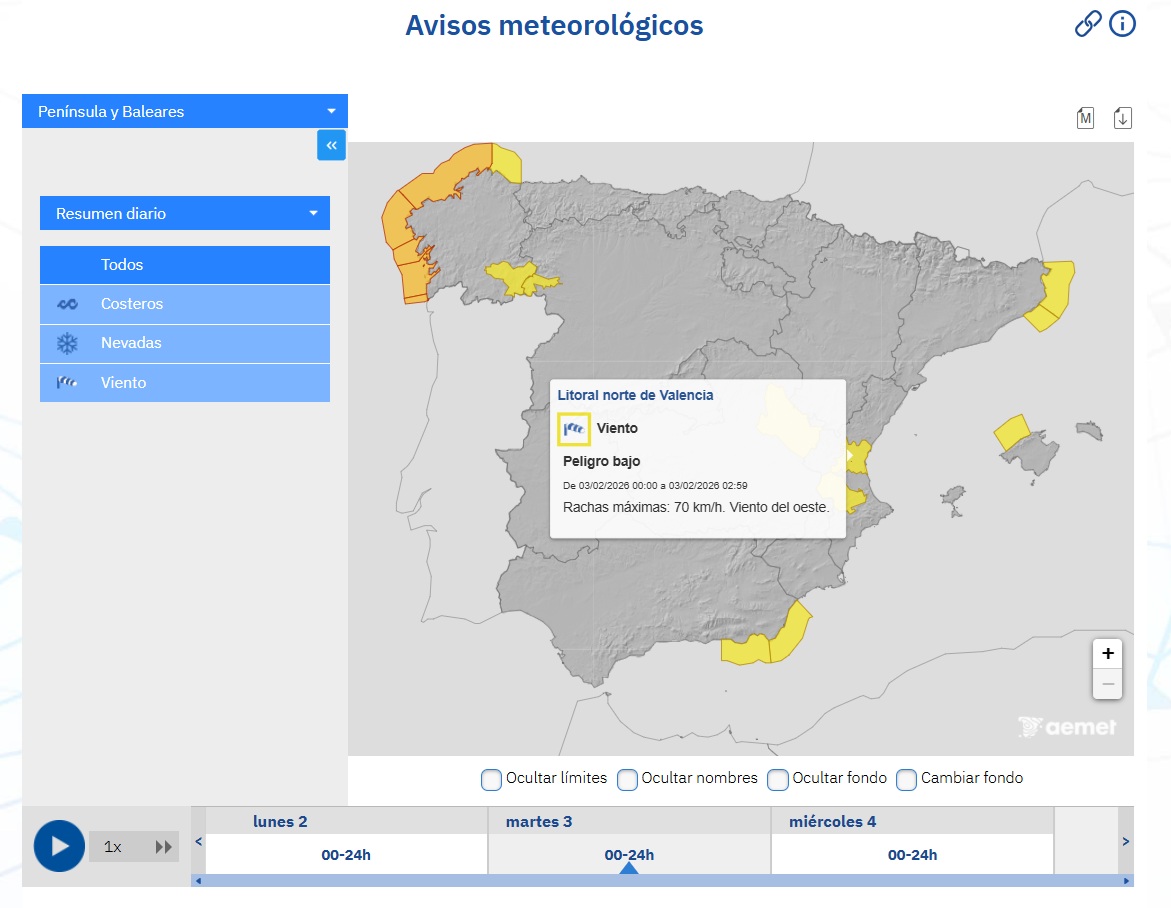This screenshot has width=1171, height=908.
Task: Enable the Ocultar límites checkbox
Action: pos(491,779)
